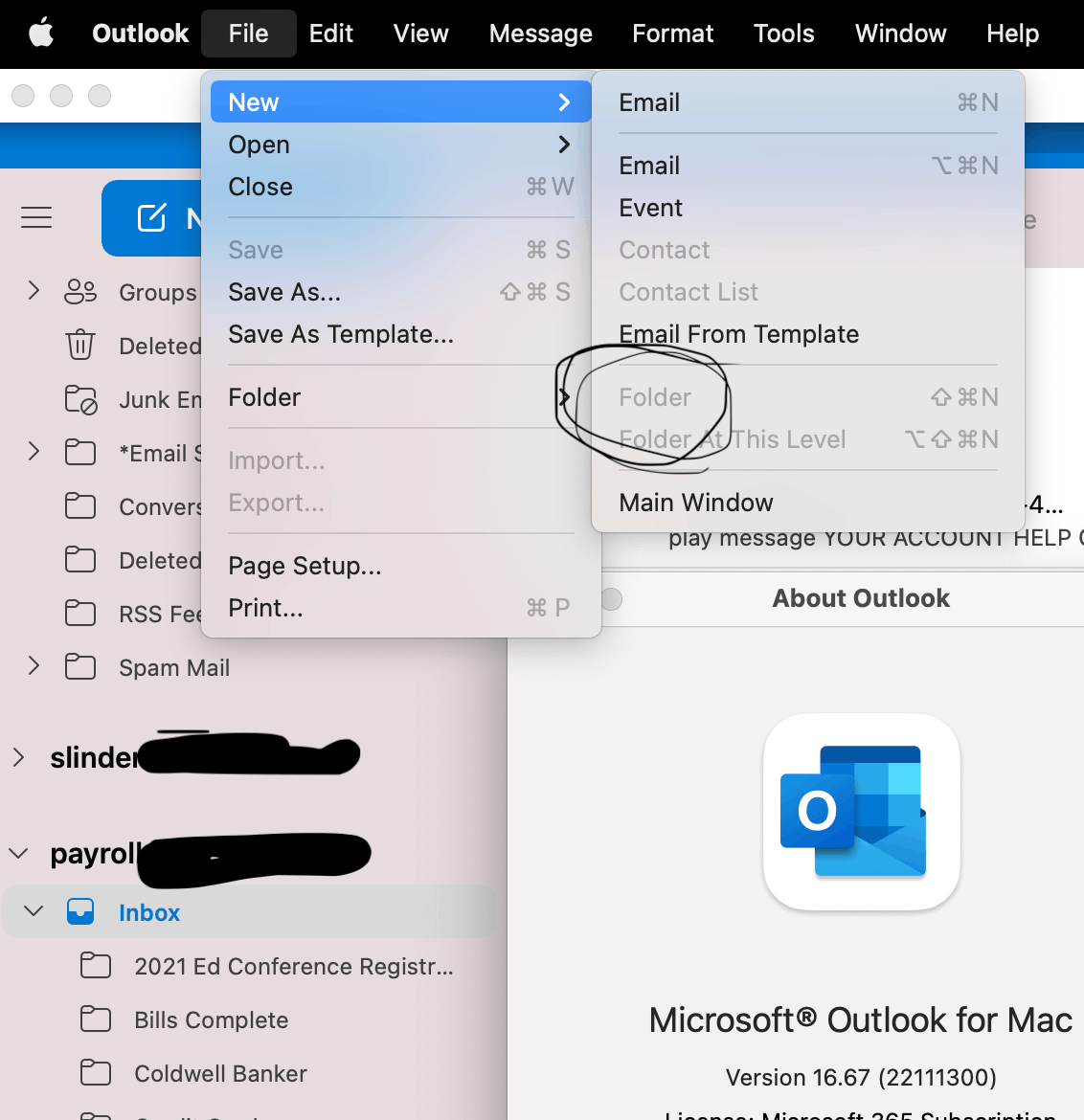Screen dimensions: 1084x1120
Task: Open the Message menu
Action: point(540,34)
